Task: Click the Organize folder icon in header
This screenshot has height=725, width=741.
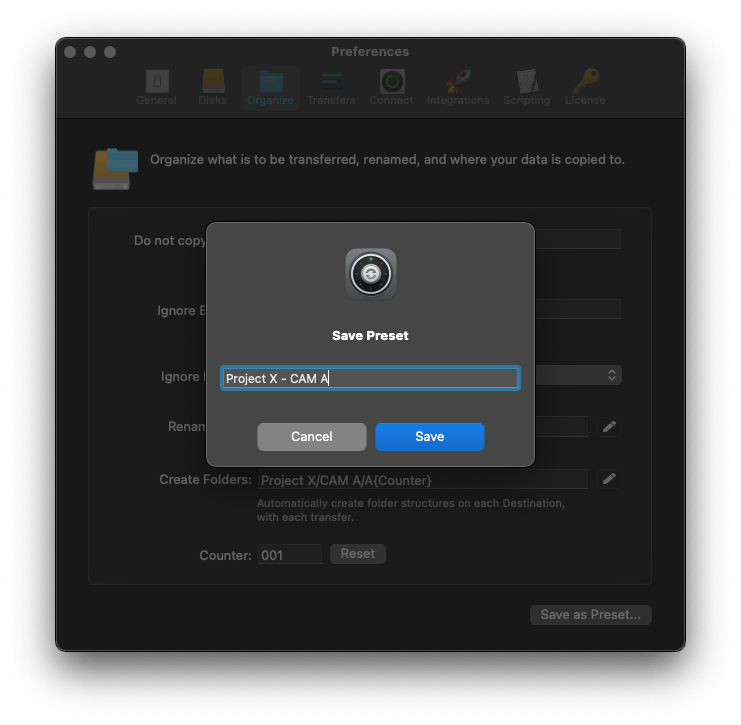Action: pyautogui.click(x=115, y=166)
